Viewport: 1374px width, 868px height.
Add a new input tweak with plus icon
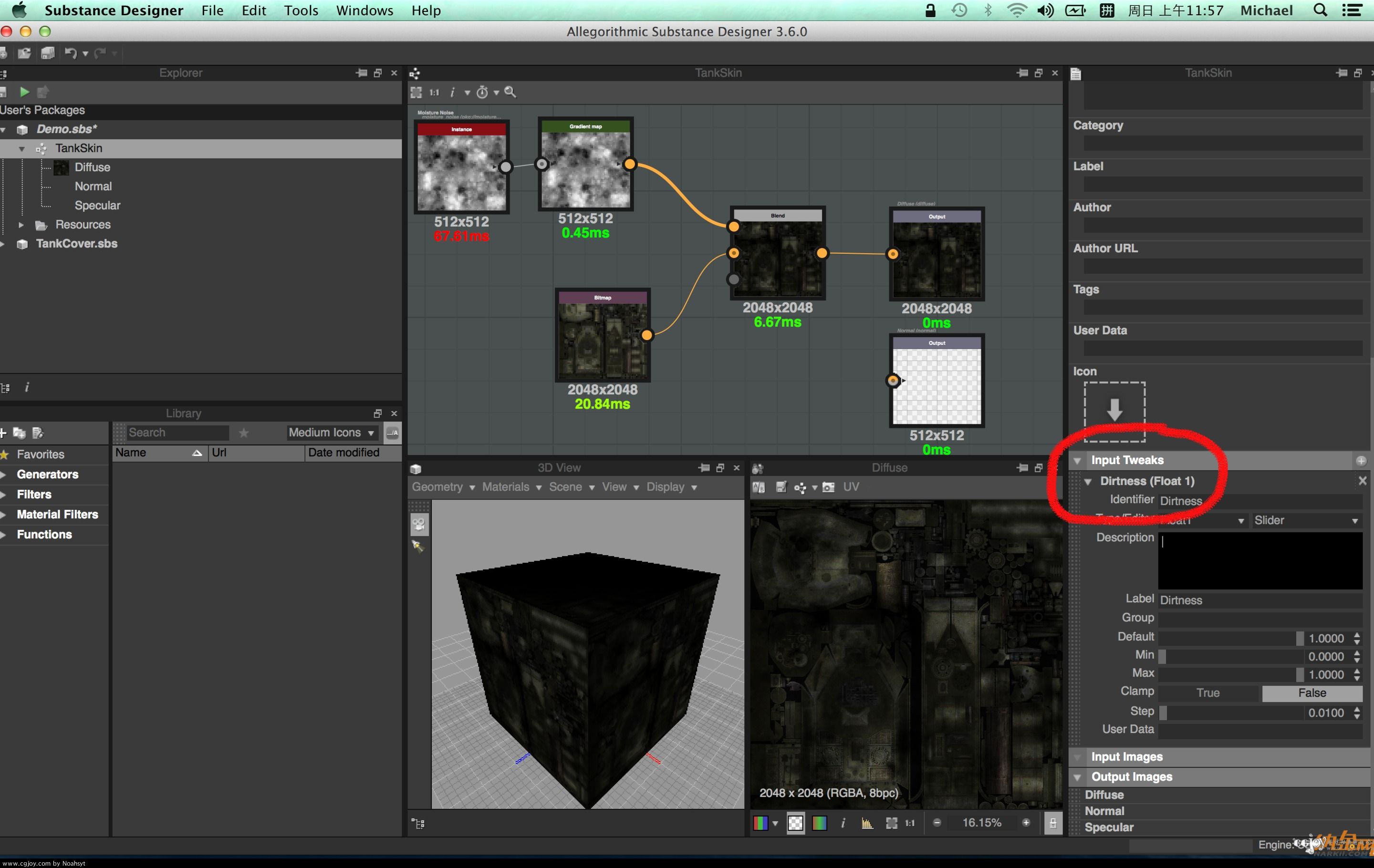click(1361, 460)
